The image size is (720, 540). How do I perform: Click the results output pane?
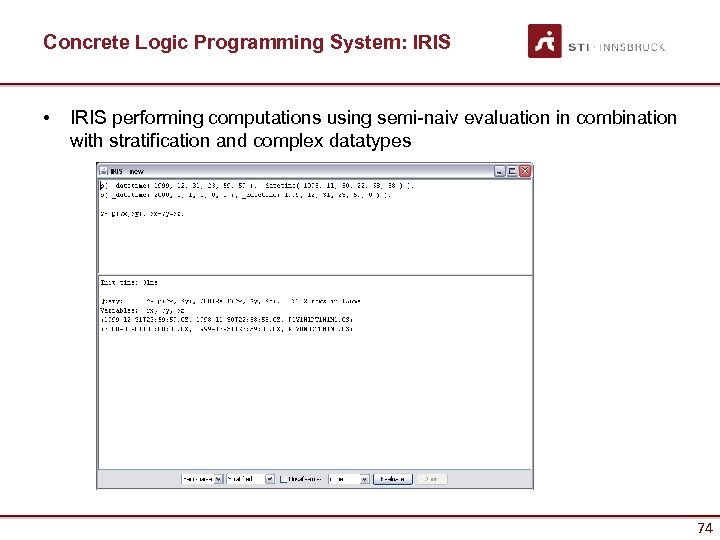click(315, 372)
